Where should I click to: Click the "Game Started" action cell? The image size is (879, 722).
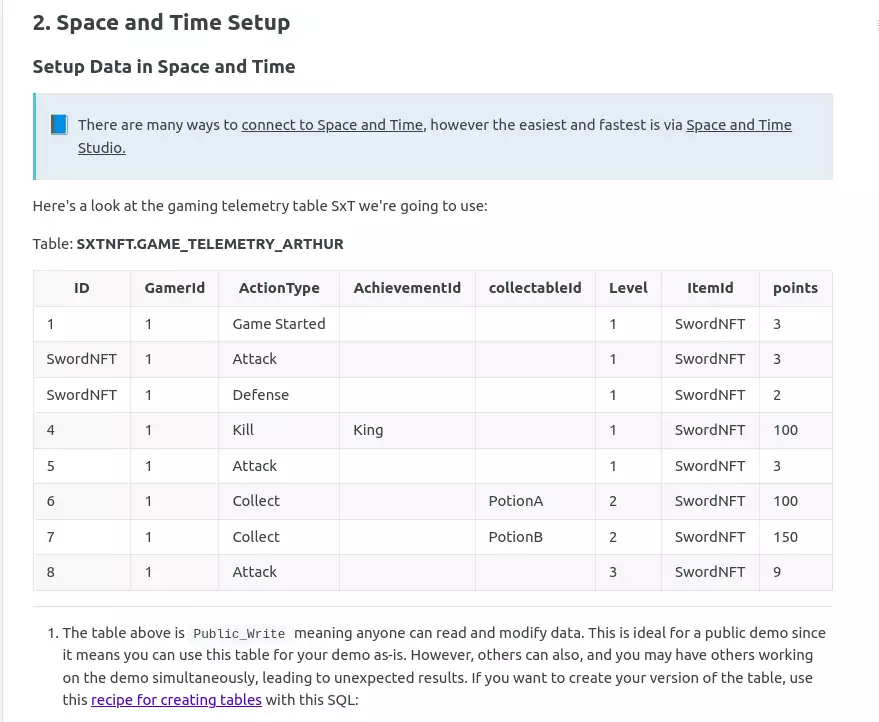click(x=279, y=324)
